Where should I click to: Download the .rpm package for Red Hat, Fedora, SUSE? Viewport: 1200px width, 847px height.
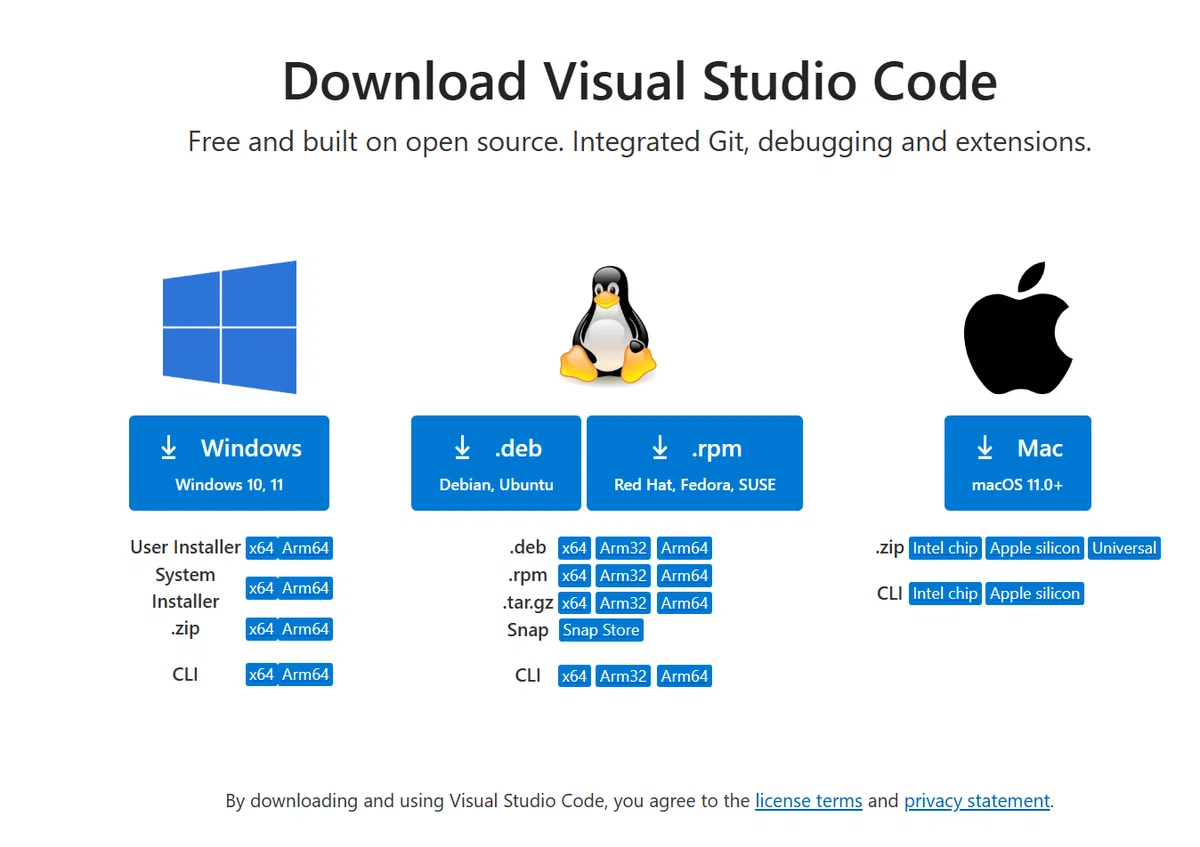pos(695,463)
